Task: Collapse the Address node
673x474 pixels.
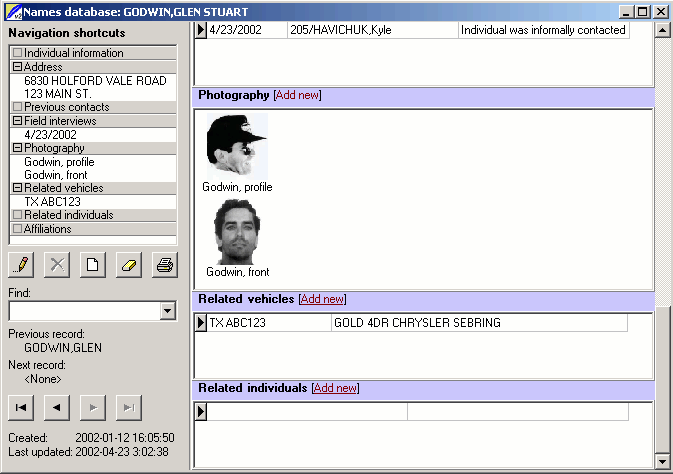Action: tap(17, 67)
